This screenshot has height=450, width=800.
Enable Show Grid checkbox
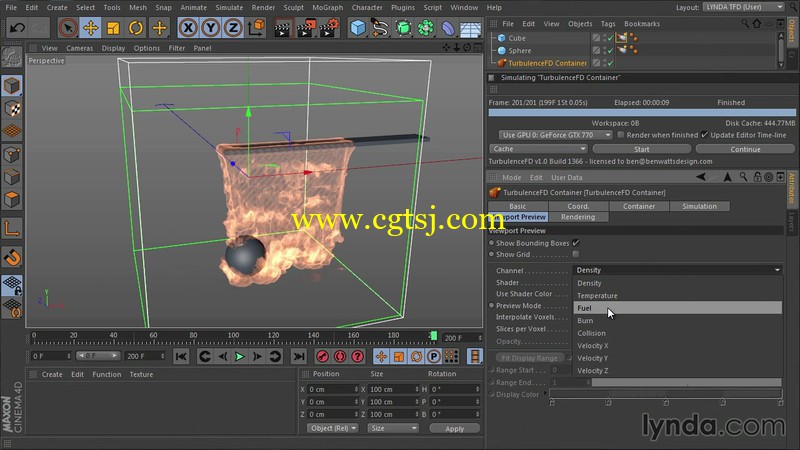coord(576,254)
